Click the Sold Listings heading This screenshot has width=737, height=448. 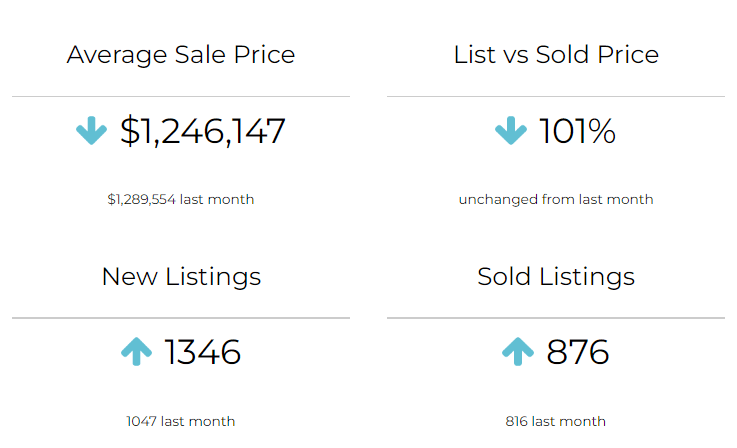(556, 276)
